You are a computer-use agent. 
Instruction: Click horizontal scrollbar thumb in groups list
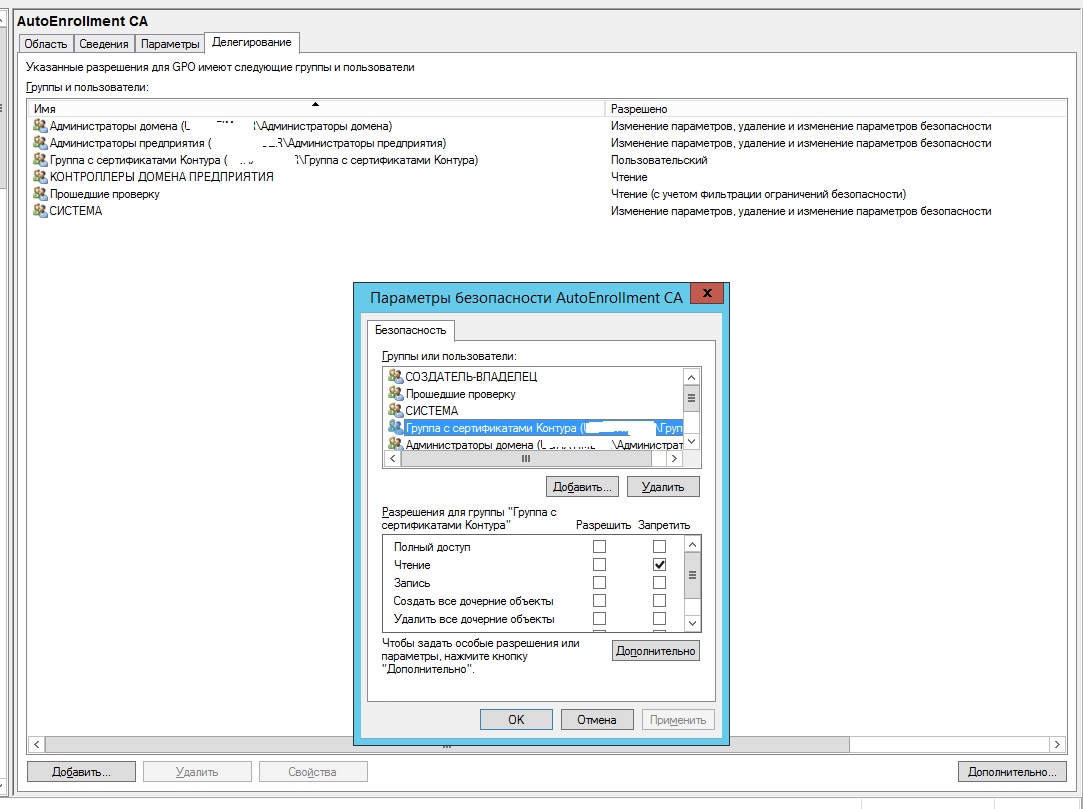click(526, 458)
